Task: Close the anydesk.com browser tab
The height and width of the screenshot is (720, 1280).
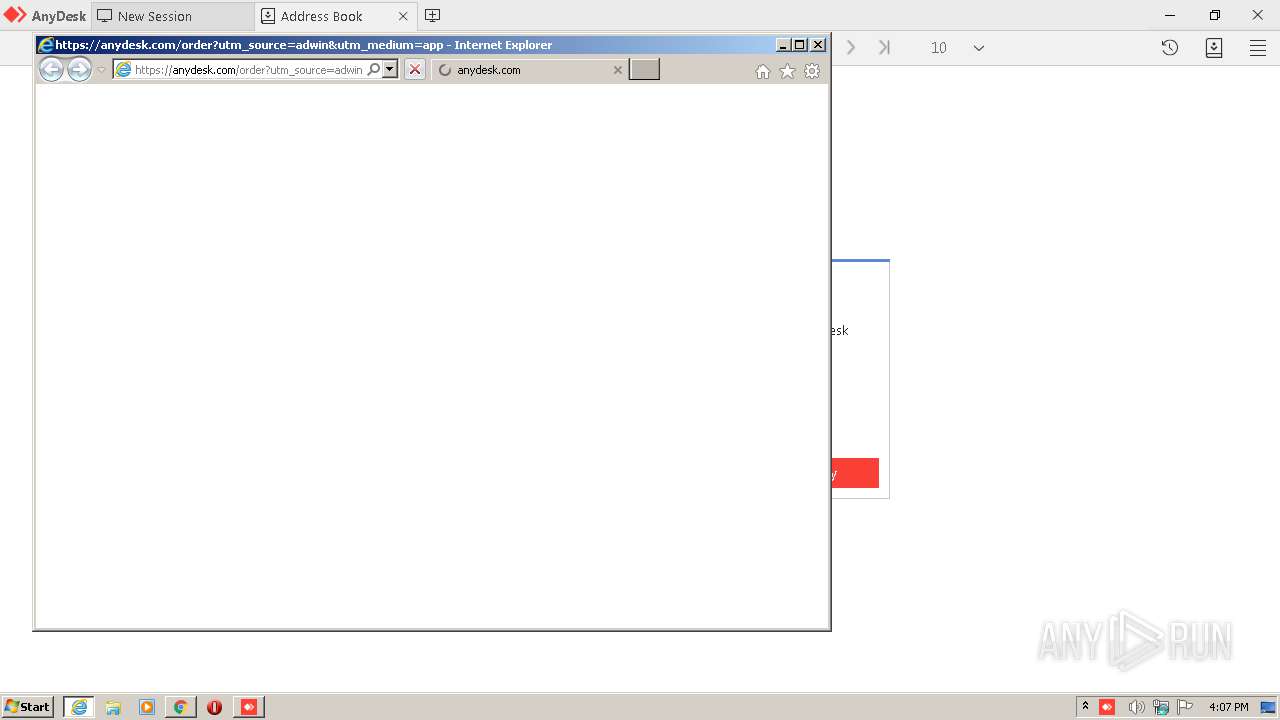Action: [618, 70]
